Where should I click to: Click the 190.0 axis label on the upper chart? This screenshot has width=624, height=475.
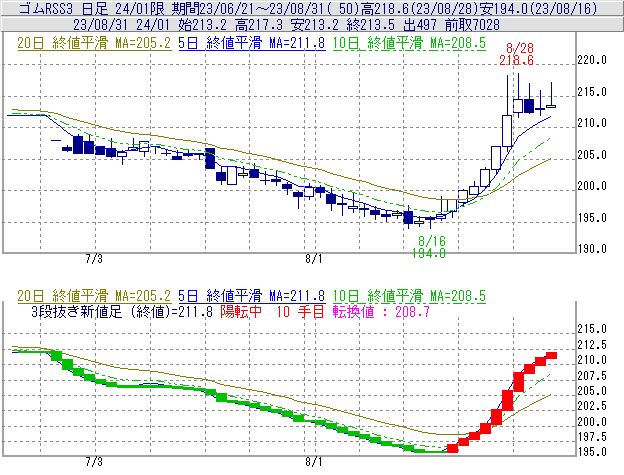pyautogui.click(x=592, y=249)
